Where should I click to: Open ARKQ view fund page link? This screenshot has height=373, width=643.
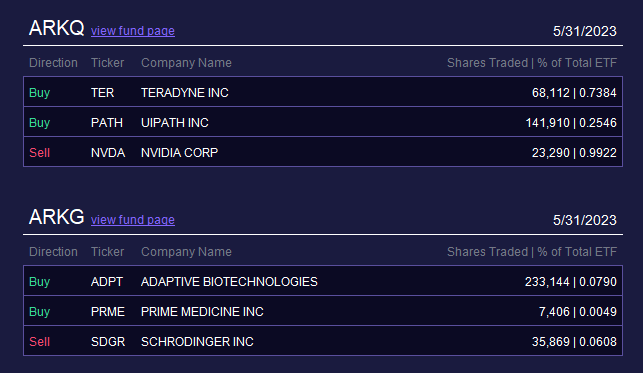[133, 31]
